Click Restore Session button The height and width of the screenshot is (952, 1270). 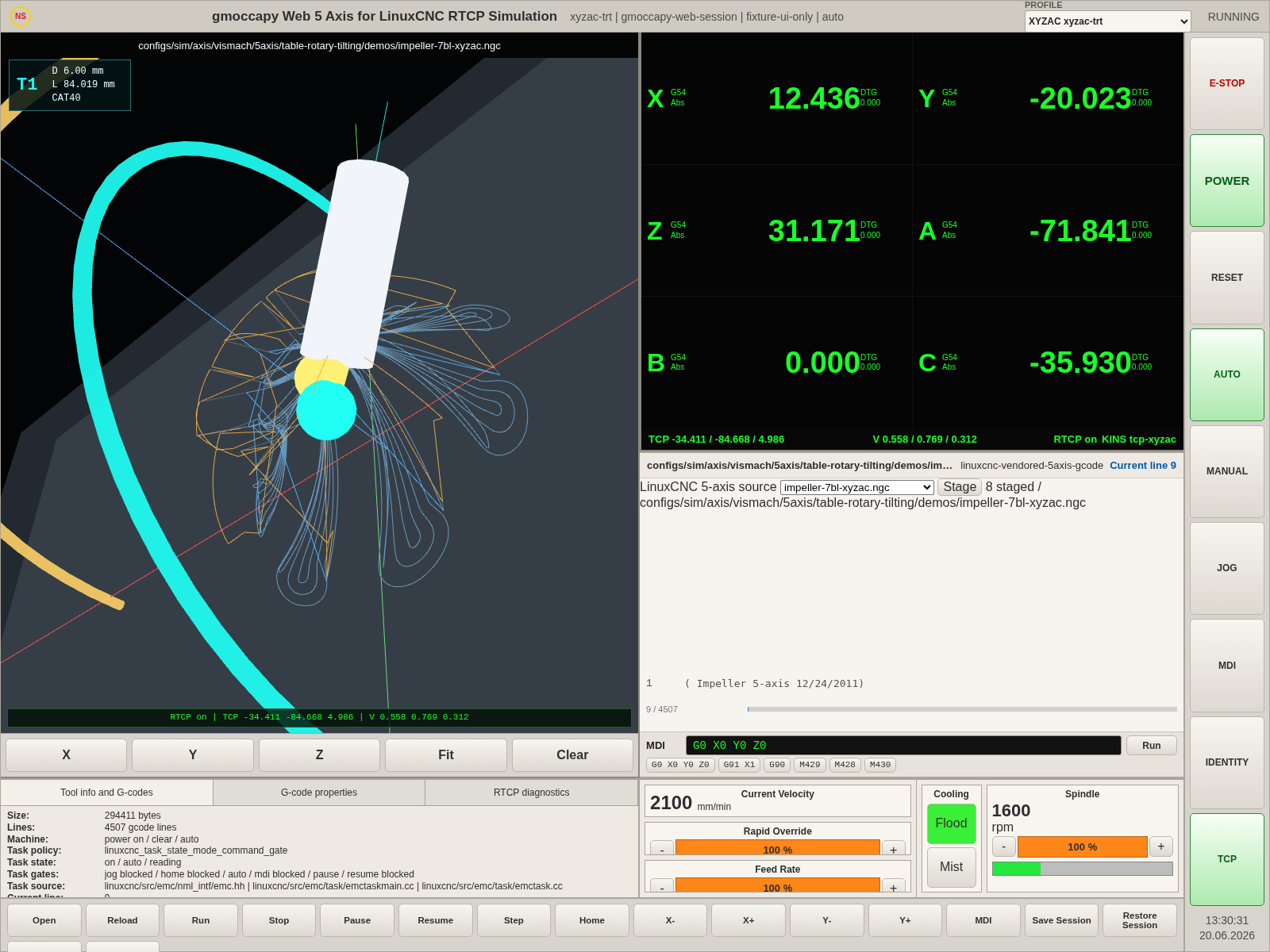tap(1140, 920)
